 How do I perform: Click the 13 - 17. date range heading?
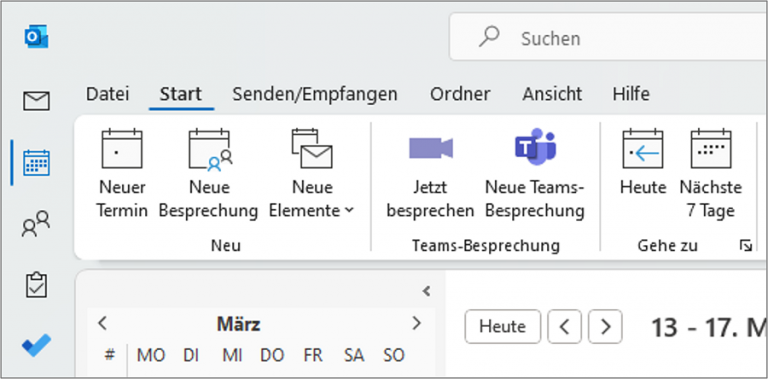click(708, 327)
